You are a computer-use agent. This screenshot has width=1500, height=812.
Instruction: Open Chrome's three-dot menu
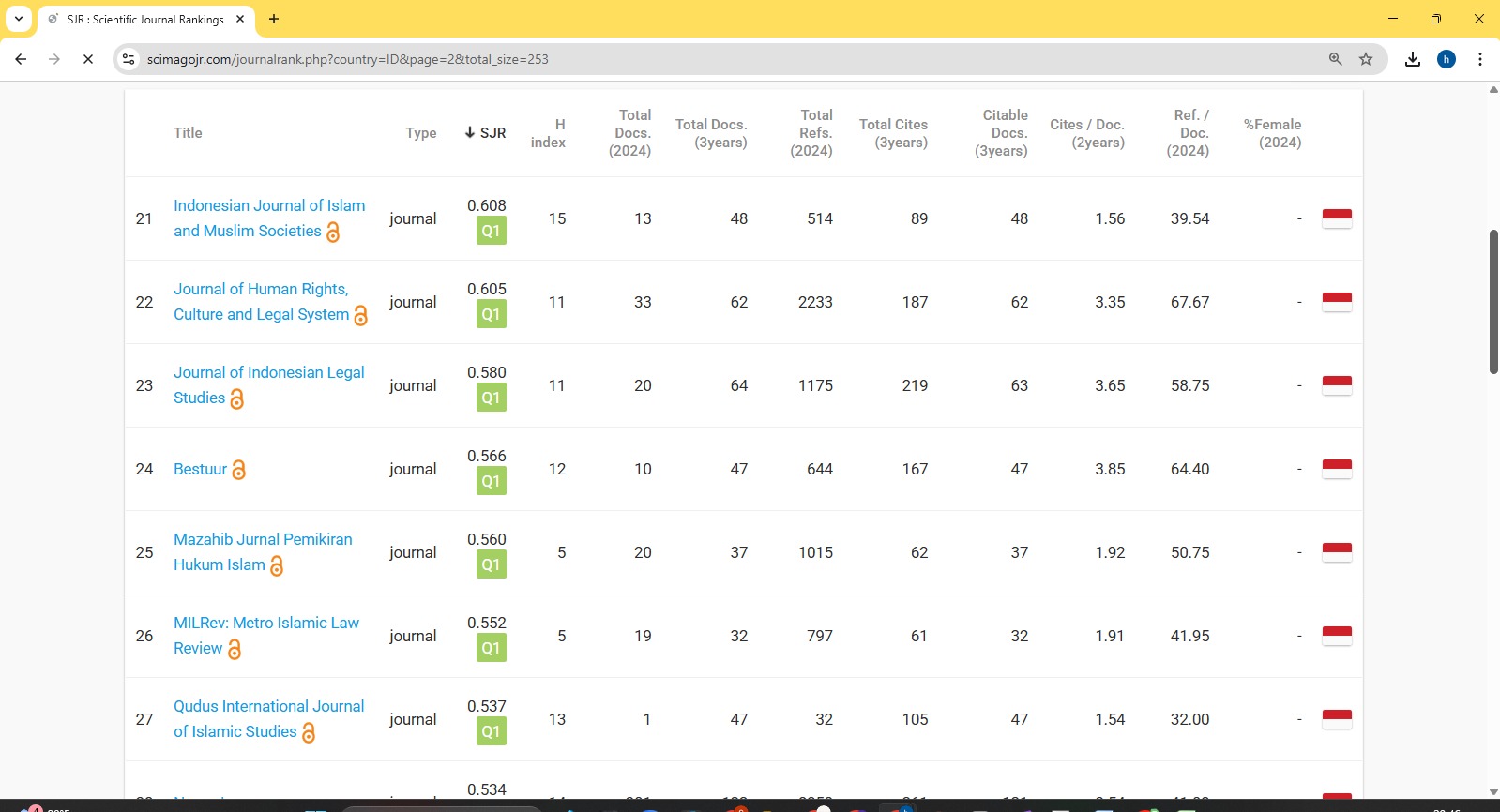(x=1480, y=59)
